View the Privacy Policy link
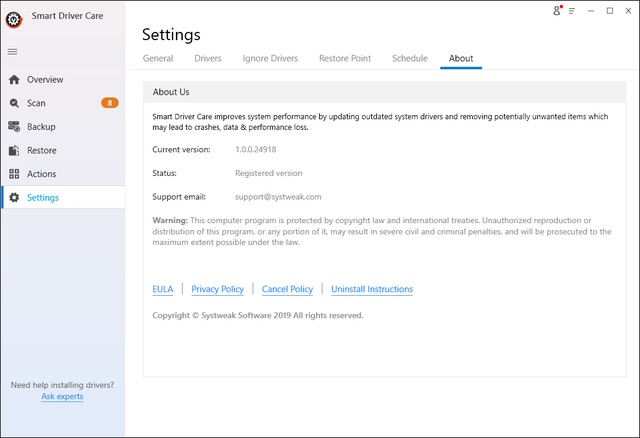Image resolution: width=640 pixels, height=438 pixels. (218, 289)
